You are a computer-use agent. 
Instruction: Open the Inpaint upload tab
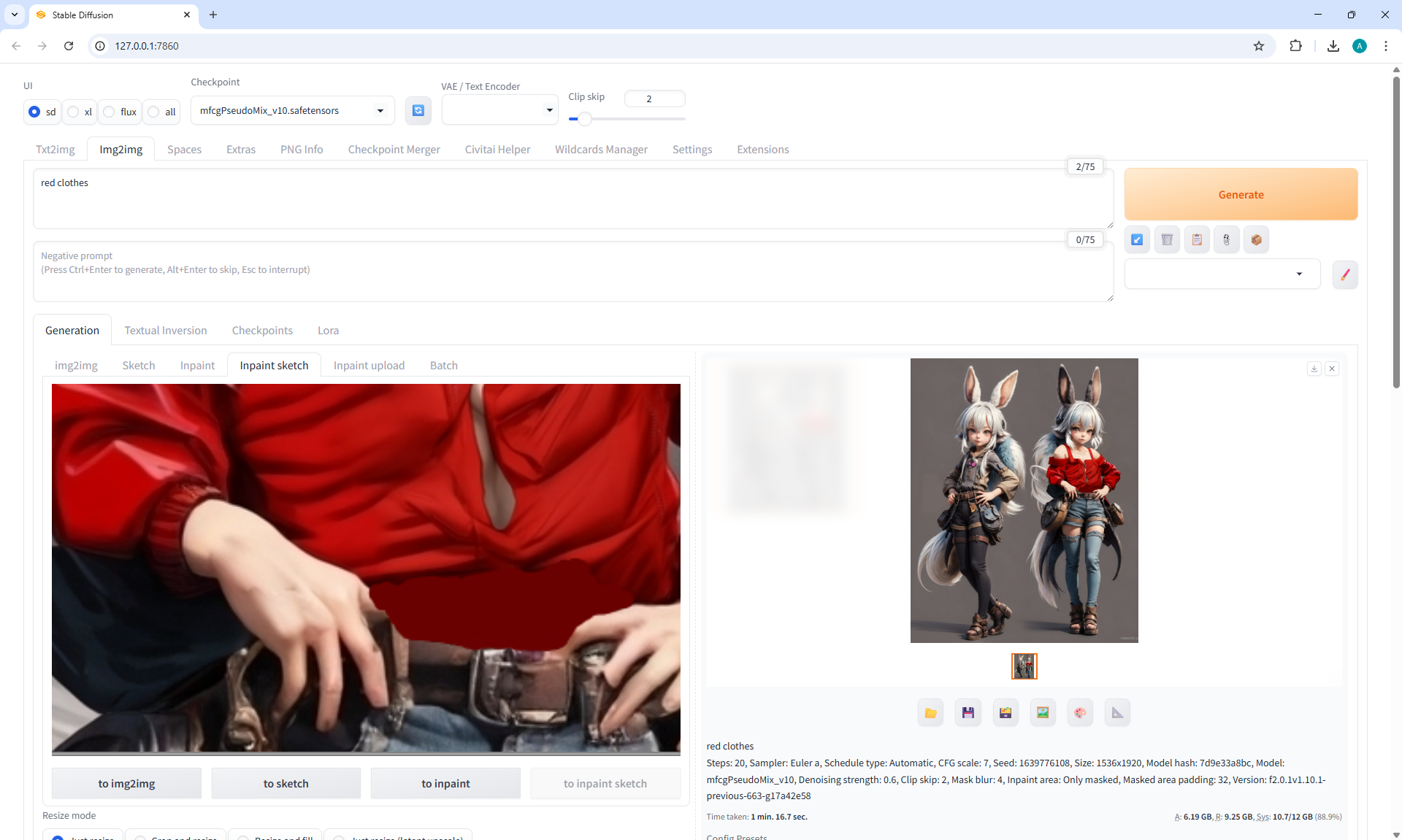coord(369,366)
